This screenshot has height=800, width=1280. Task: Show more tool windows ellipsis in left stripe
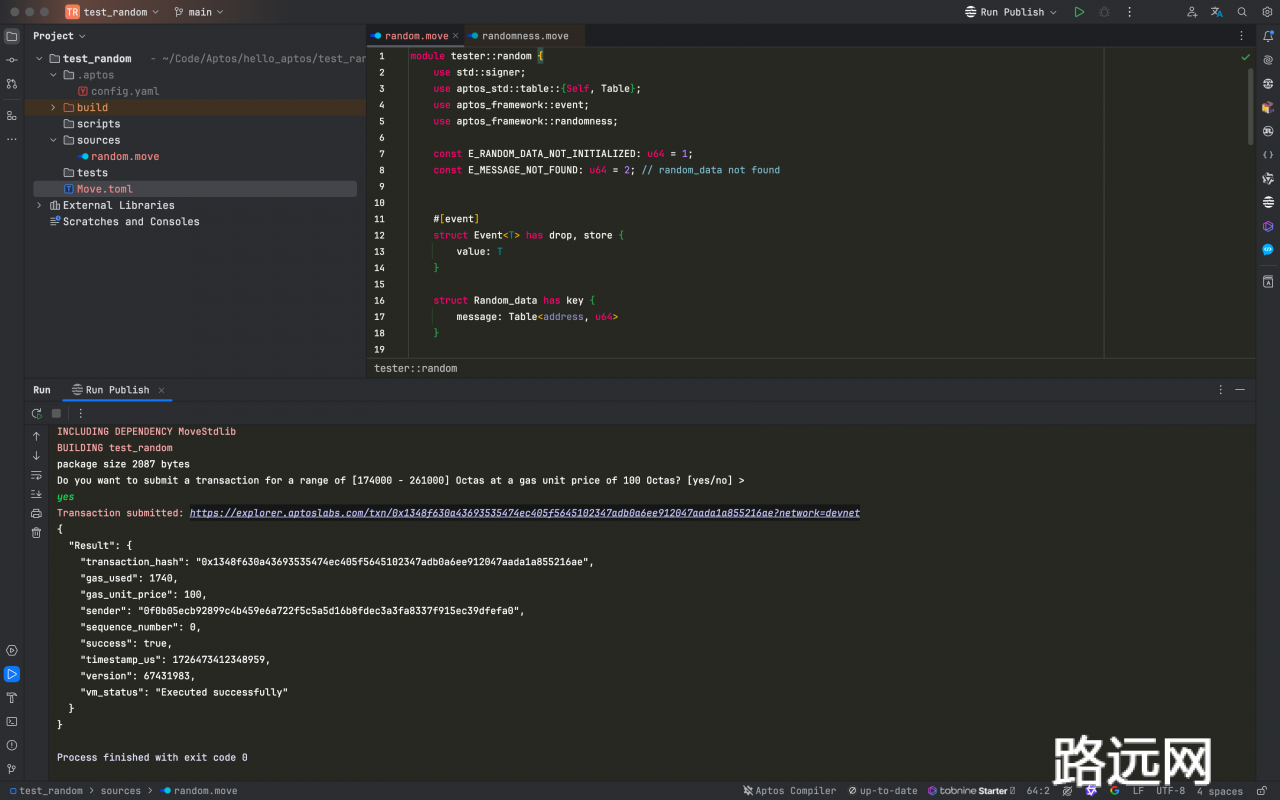(12, 139)
